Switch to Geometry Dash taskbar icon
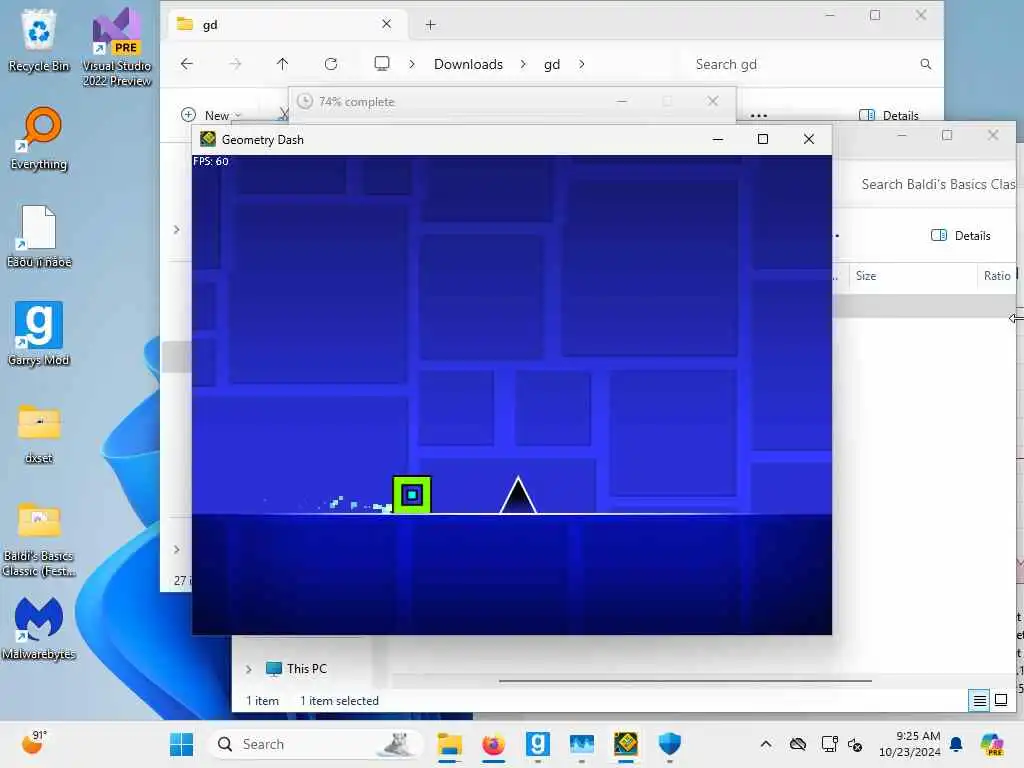The image size is (1024, 768). [x=626, y=744]
